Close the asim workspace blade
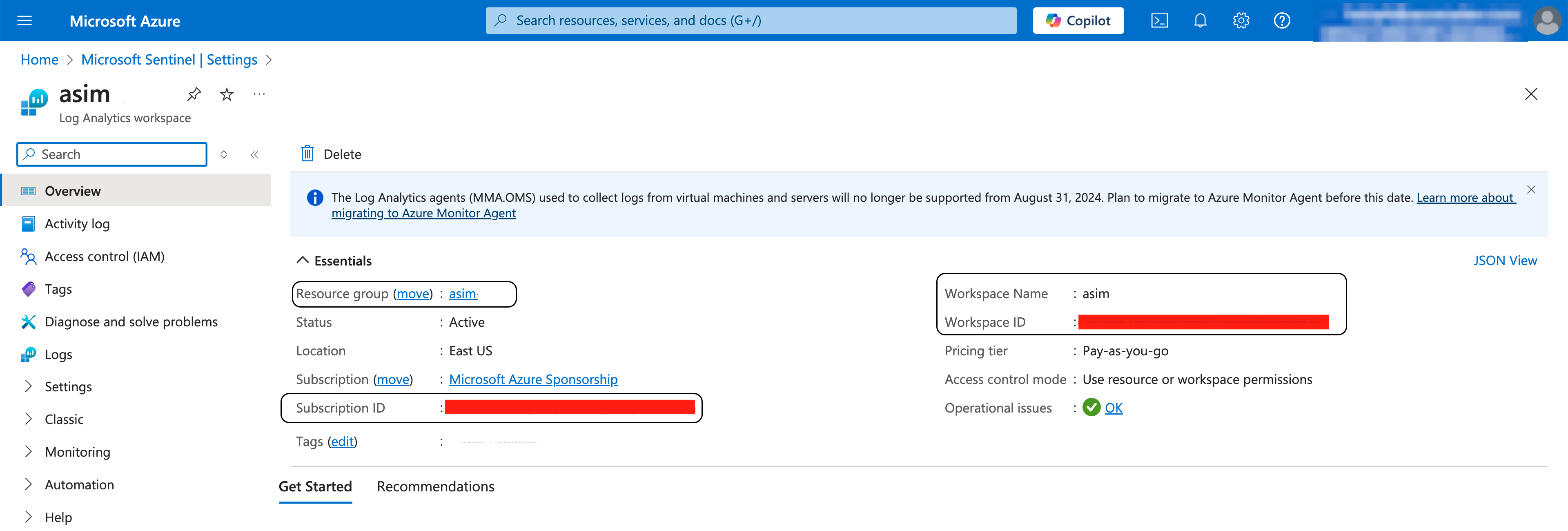The image size is (1568, 531). 1530,94
